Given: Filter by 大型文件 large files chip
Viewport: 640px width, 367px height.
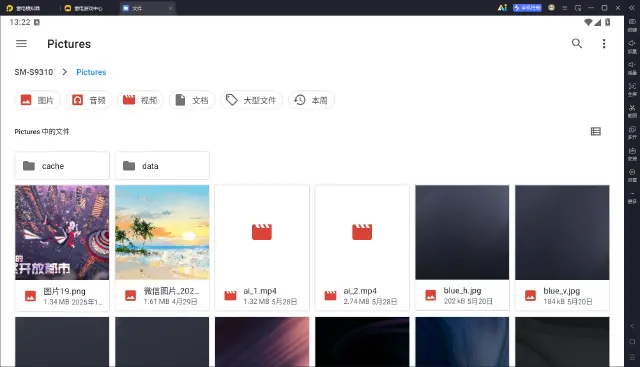Looking at the screenshot, I should click(251, 100).
